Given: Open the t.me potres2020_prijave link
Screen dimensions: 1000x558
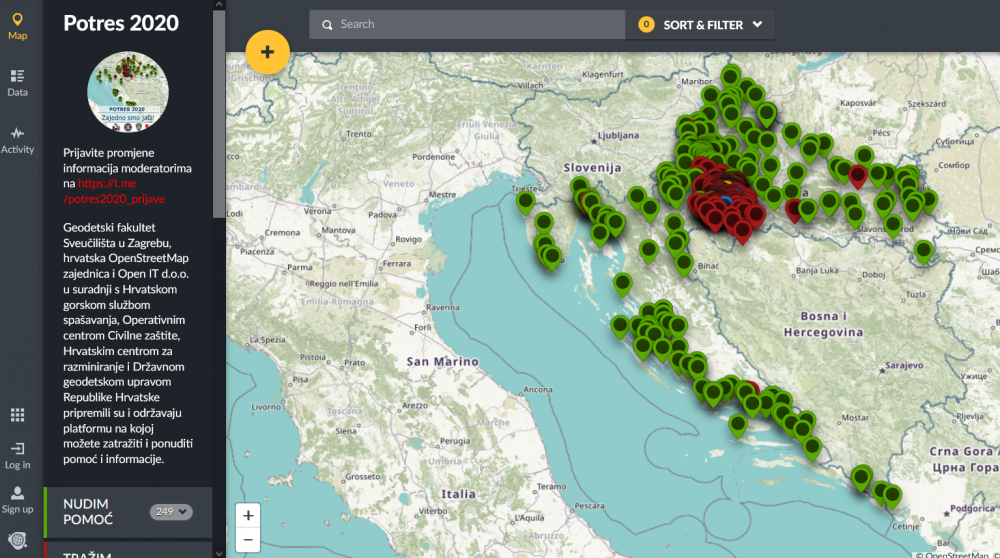Looking at the screenshot, I should pos(114,191).
